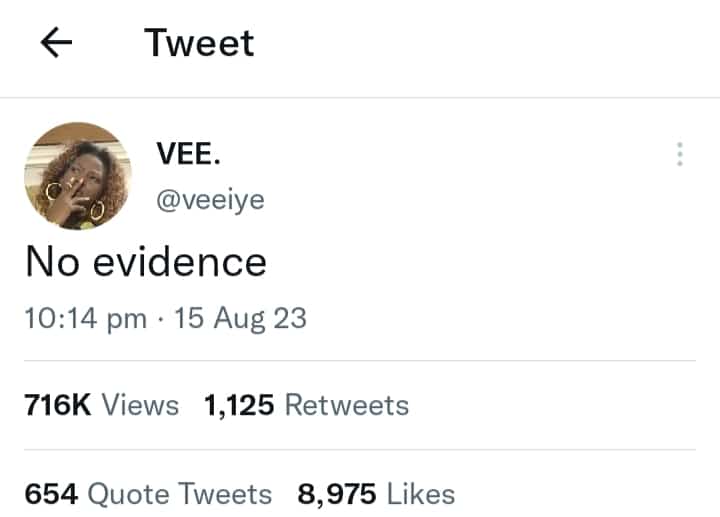Open VEE.'s profile picture
The image size is (720, 517).
pos(77,176)
